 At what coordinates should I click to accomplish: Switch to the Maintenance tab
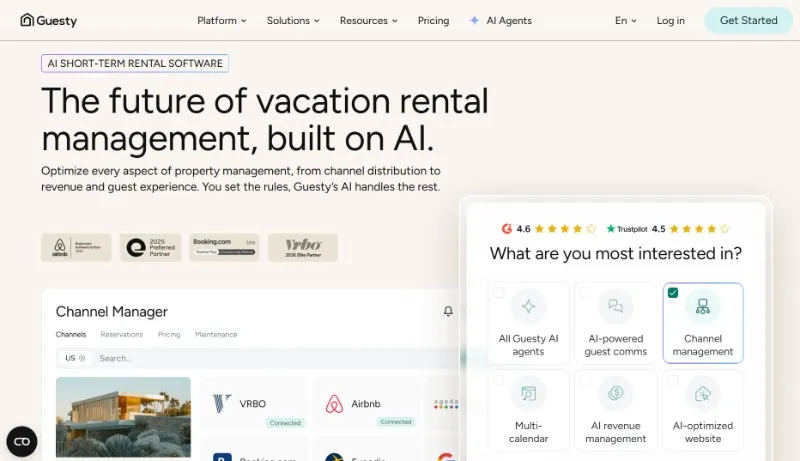click(x=216, y=335)
